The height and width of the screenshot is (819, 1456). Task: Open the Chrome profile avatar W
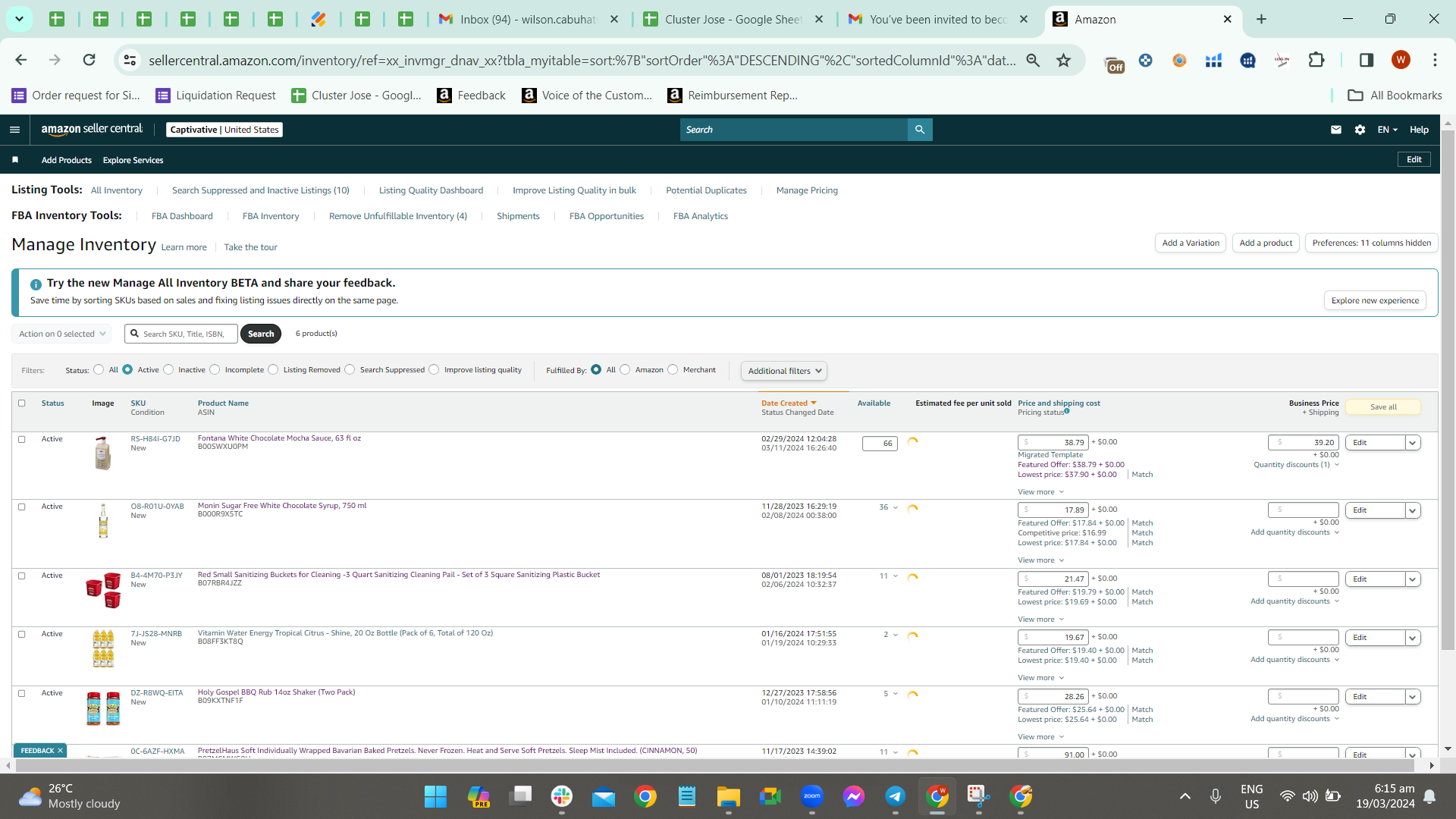(x=1401, y=60)
